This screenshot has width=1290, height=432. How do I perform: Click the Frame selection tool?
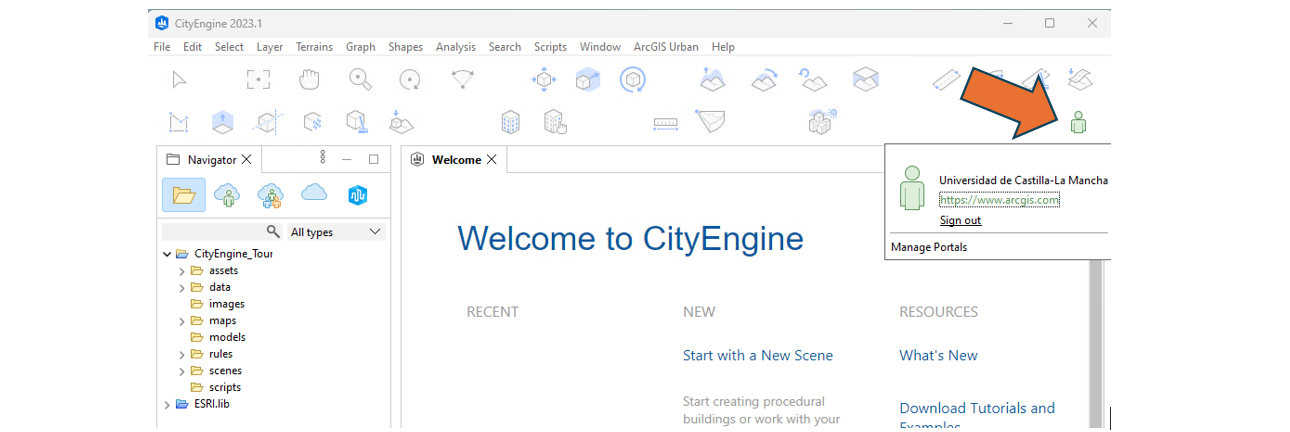click(x=258, y=79)
